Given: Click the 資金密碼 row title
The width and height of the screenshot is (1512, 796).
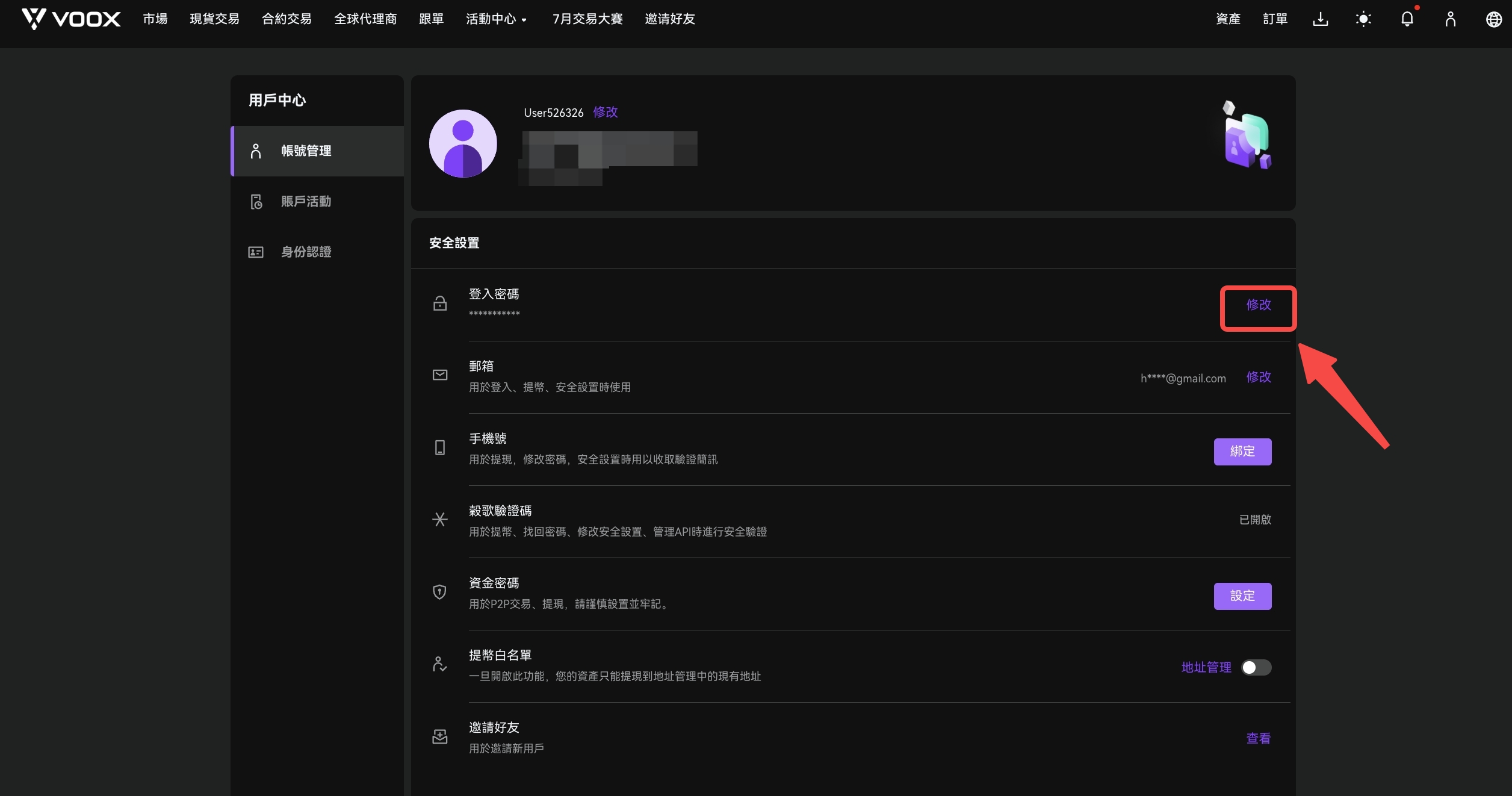Looking at the screenshot, I should [x=494, y=583].
